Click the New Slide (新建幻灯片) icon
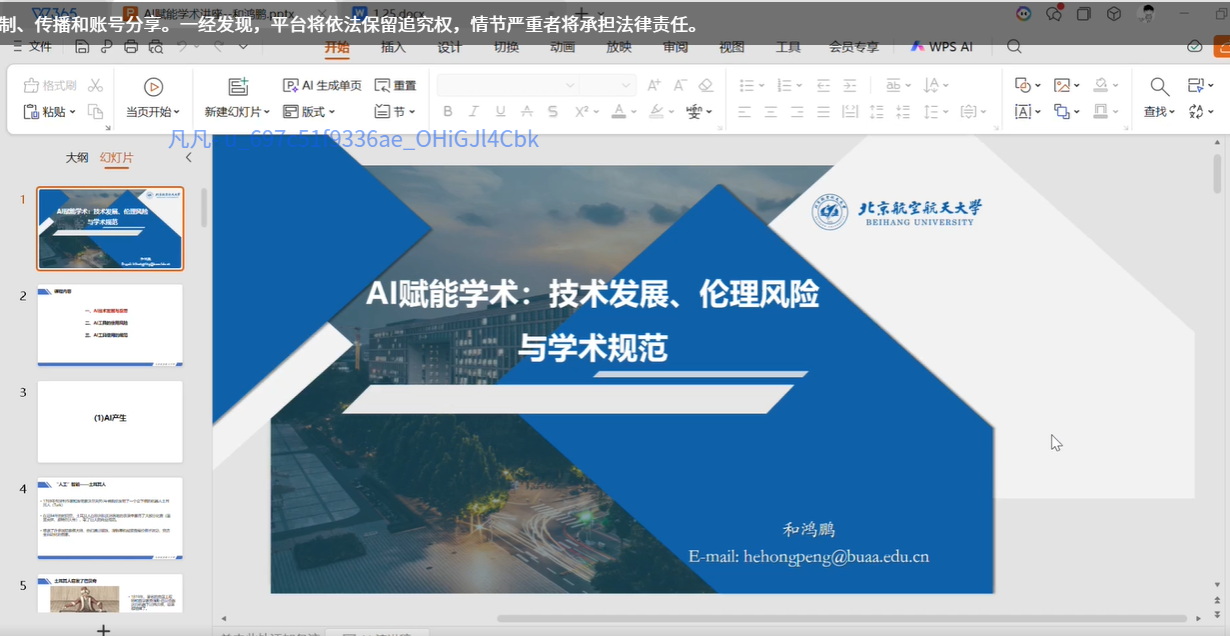The image size is (1230, 636). [238, 87]
